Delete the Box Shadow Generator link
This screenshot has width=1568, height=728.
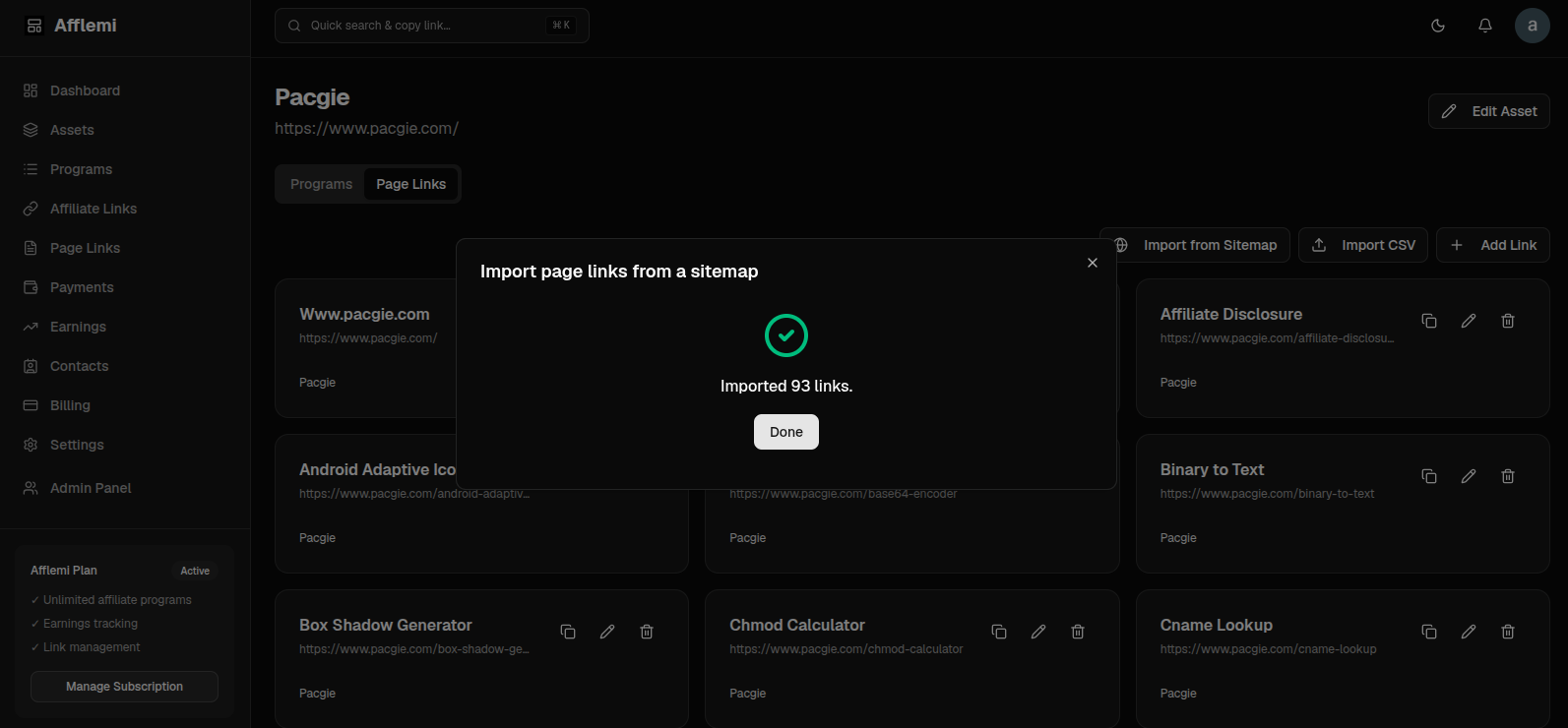click(647, 632)
